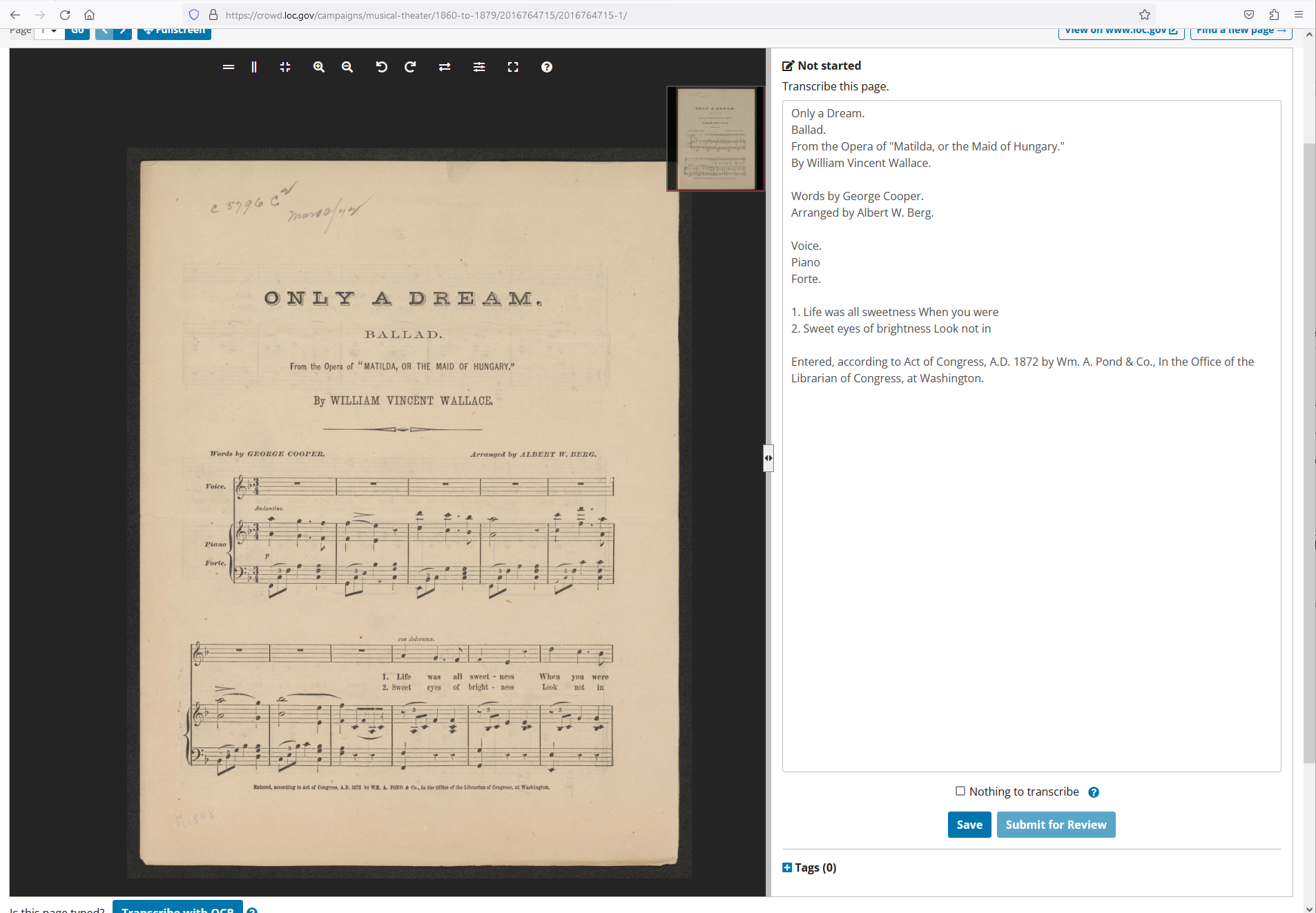View site security lock information
Viewport: 1316px width, 913px height.
(x=213, y=14)
